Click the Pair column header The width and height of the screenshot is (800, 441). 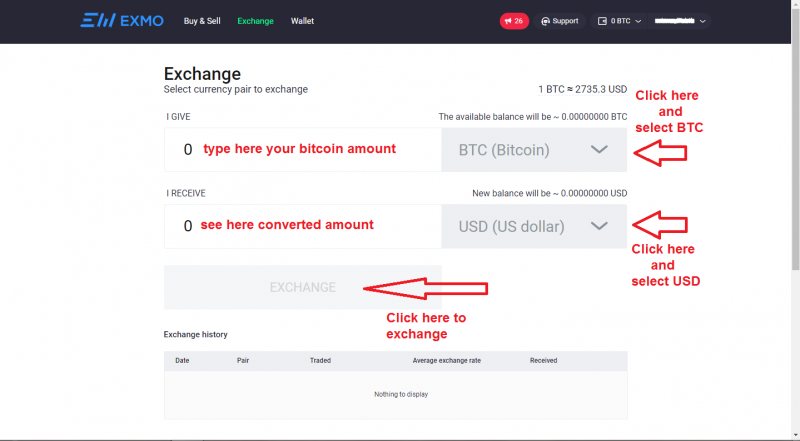pyautogui.click(x=243, y=360)
